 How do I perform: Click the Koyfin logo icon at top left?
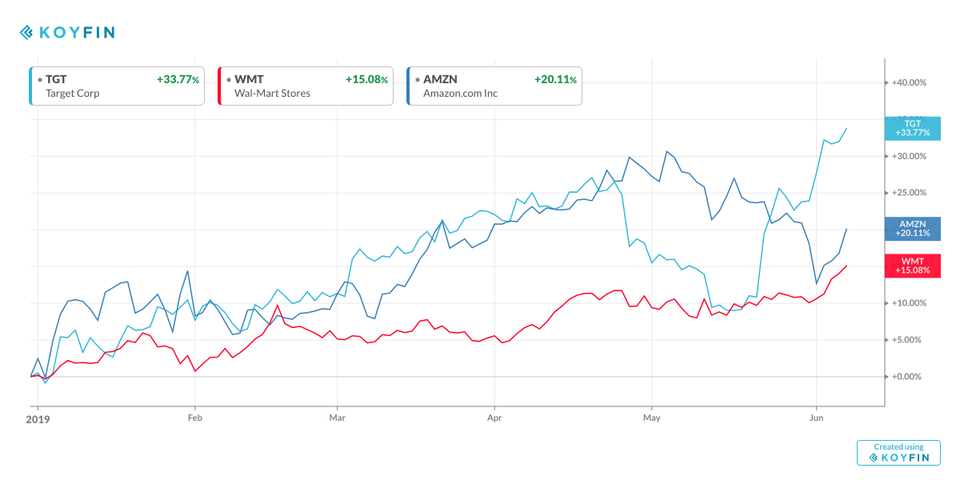27,33
